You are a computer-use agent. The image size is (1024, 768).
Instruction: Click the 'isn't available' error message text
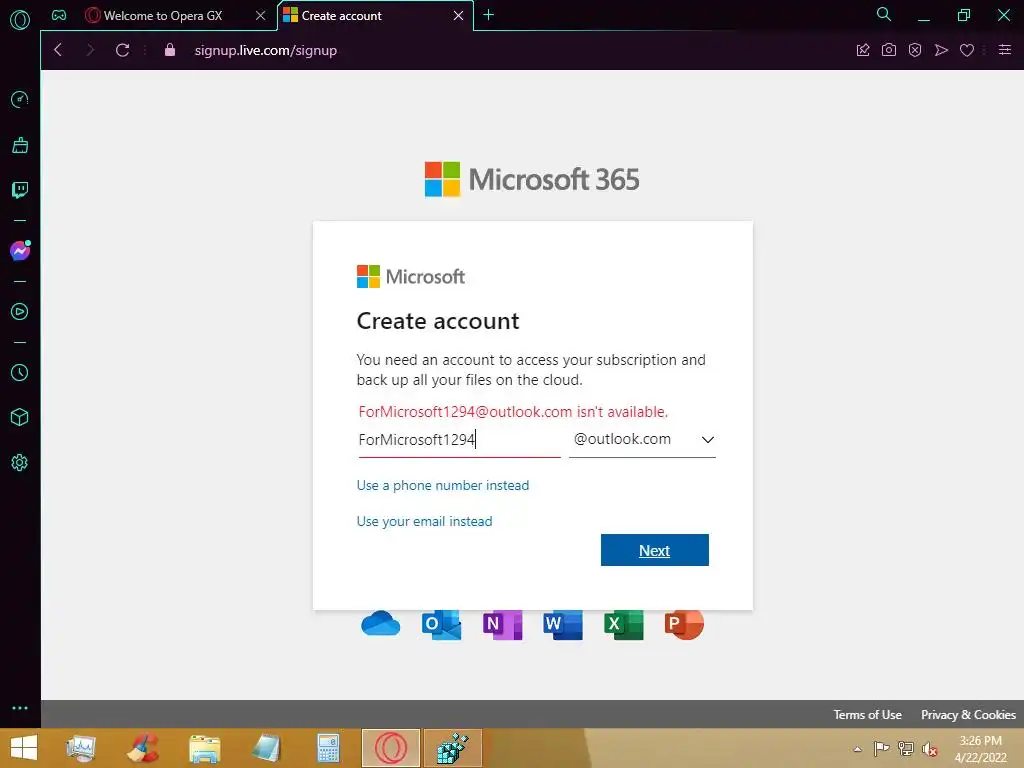point(513,412)
